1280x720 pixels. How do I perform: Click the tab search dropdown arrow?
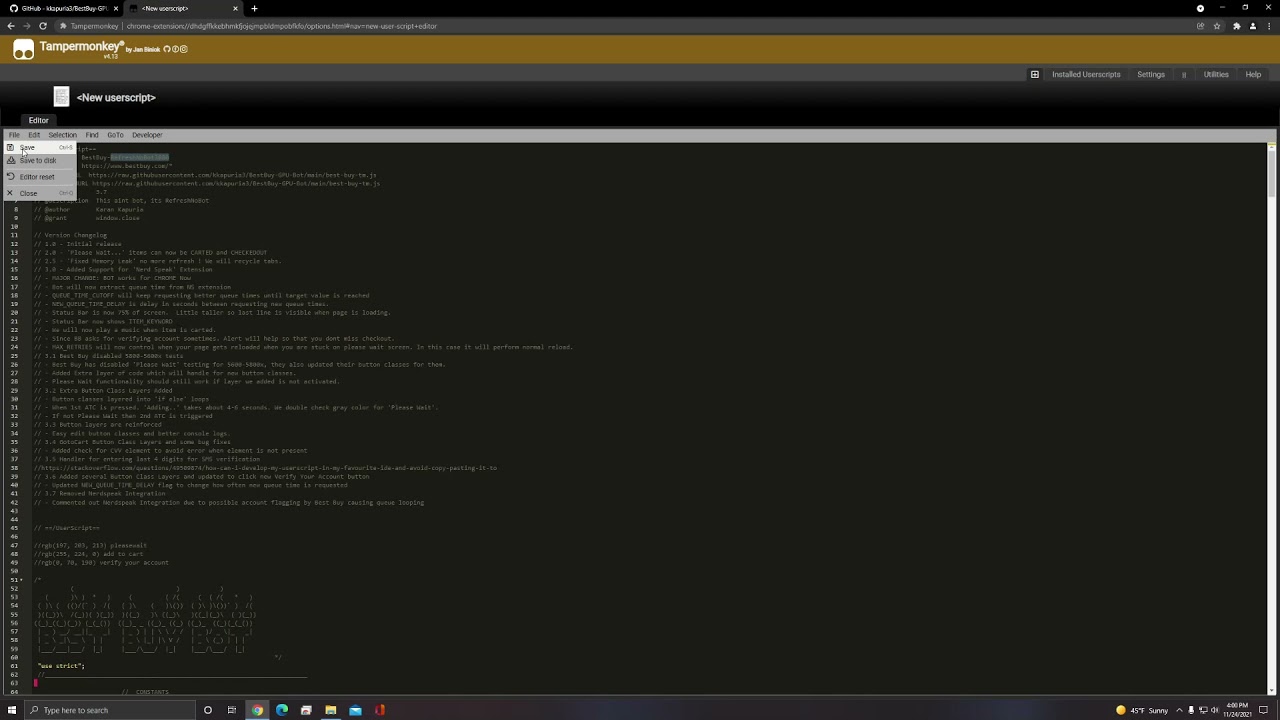pyautogui.click(x=1200, y=8)
